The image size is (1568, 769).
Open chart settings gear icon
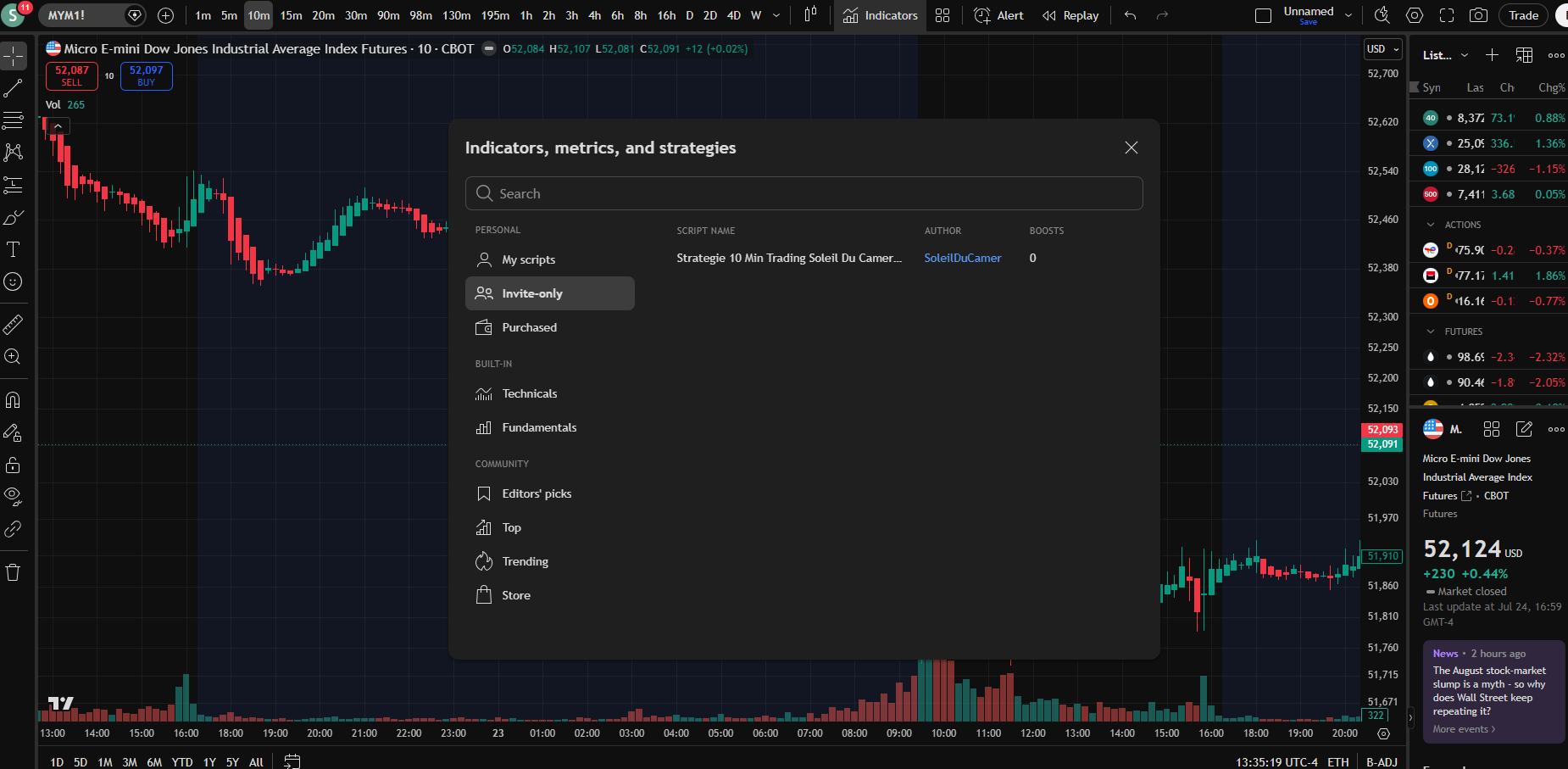1415,15
